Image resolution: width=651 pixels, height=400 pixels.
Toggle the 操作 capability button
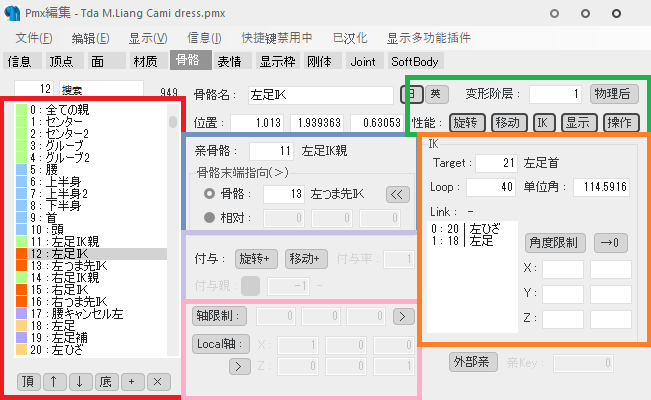click(x=620, y=123)
